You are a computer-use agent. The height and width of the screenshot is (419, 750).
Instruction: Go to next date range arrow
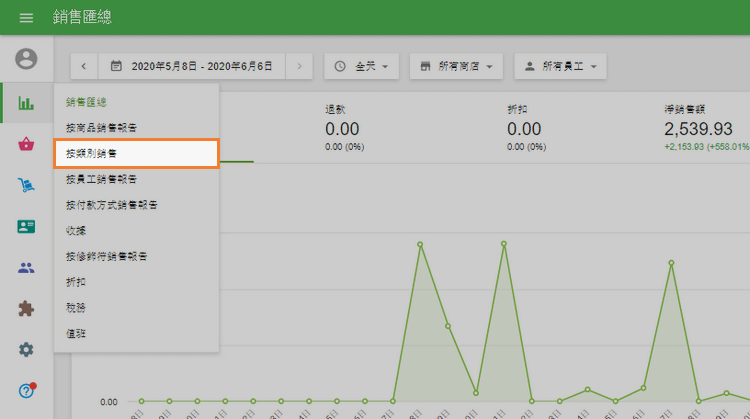[x=299, y=66]
